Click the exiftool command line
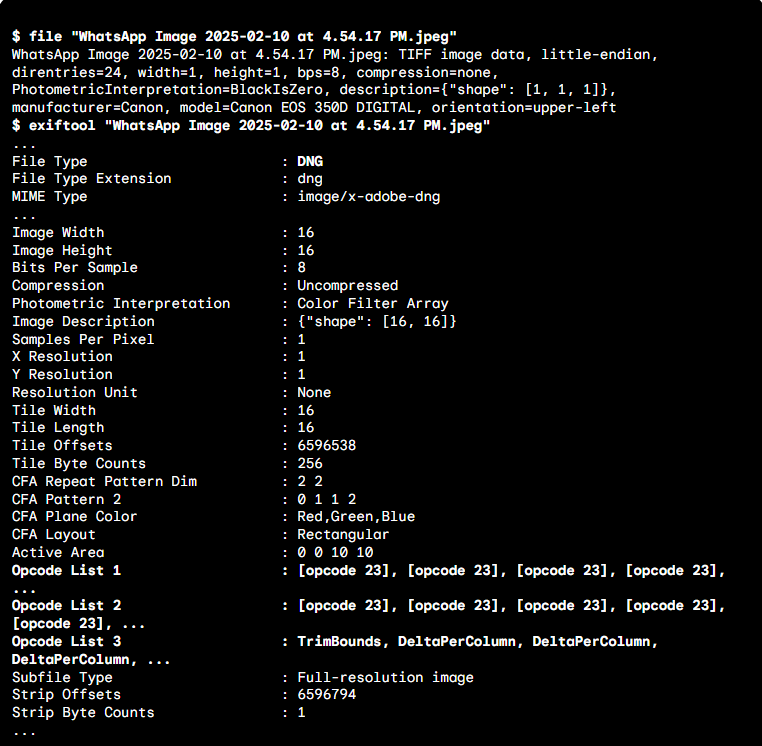The height and width of the screenshot is (746, 762). point(250,125)
